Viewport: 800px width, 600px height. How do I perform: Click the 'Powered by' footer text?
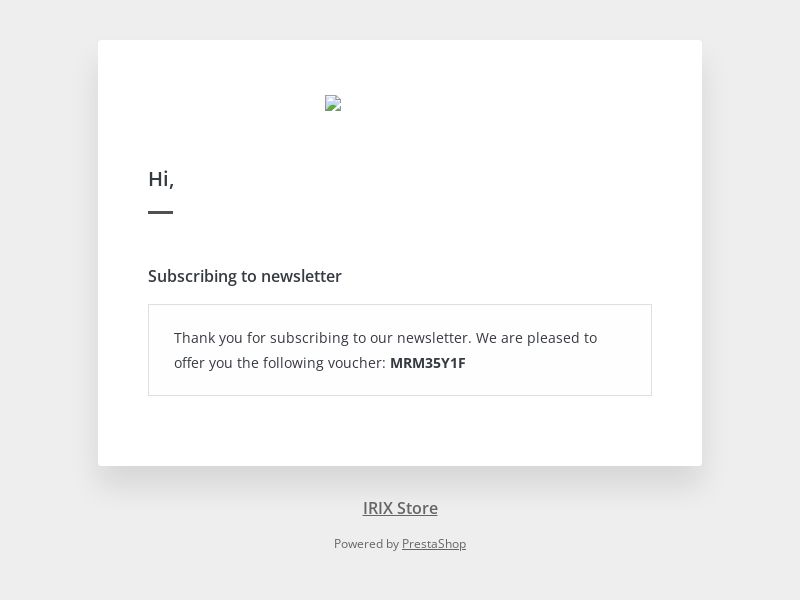tap(366, 544)
